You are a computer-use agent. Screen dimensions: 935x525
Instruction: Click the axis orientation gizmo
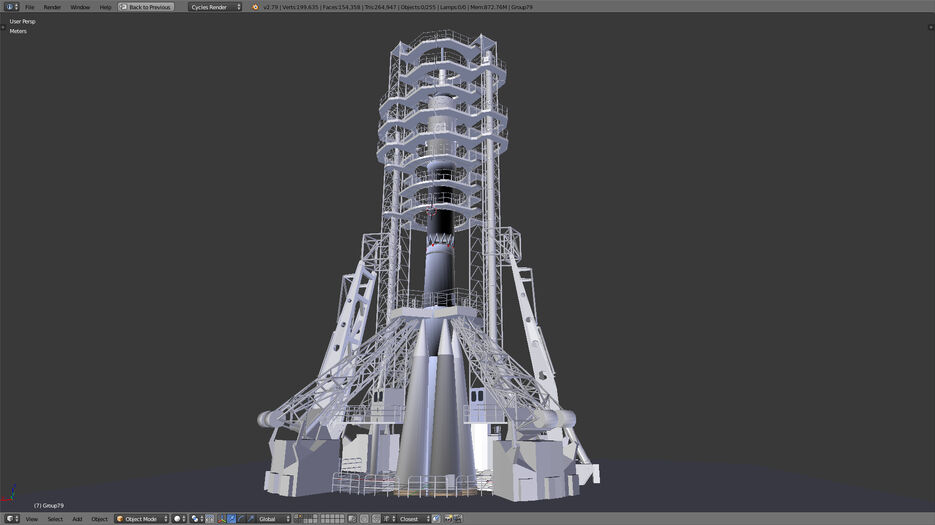coord(10,494)
